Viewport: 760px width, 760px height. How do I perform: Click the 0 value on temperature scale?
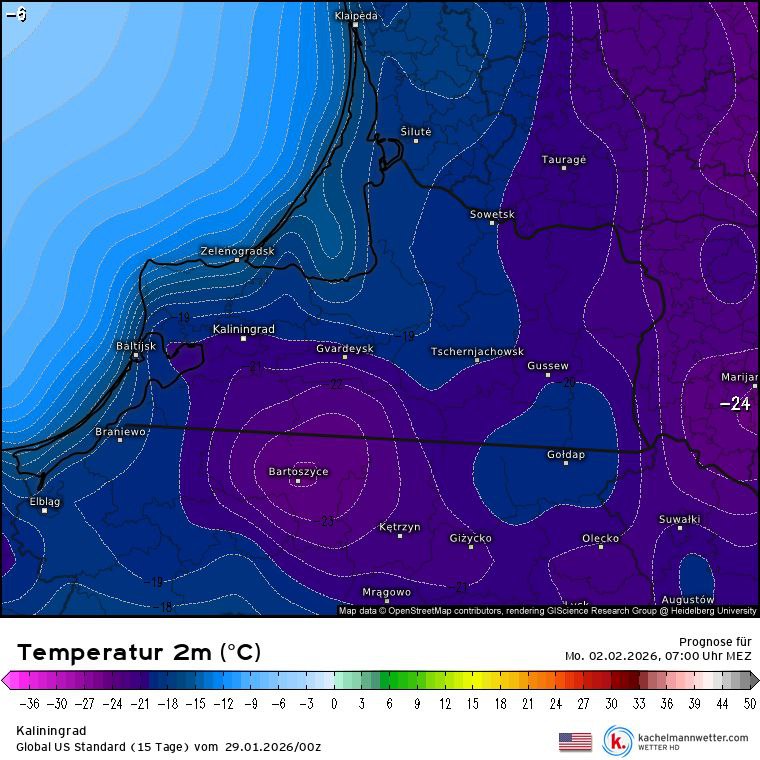point(334,703)
